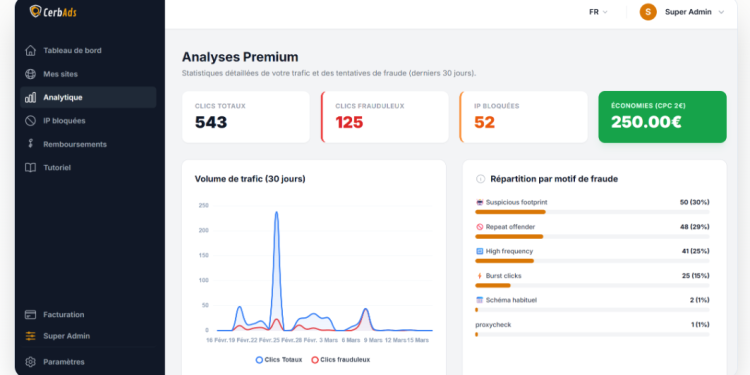Click the 25 (15%) value

pos(695,276)
